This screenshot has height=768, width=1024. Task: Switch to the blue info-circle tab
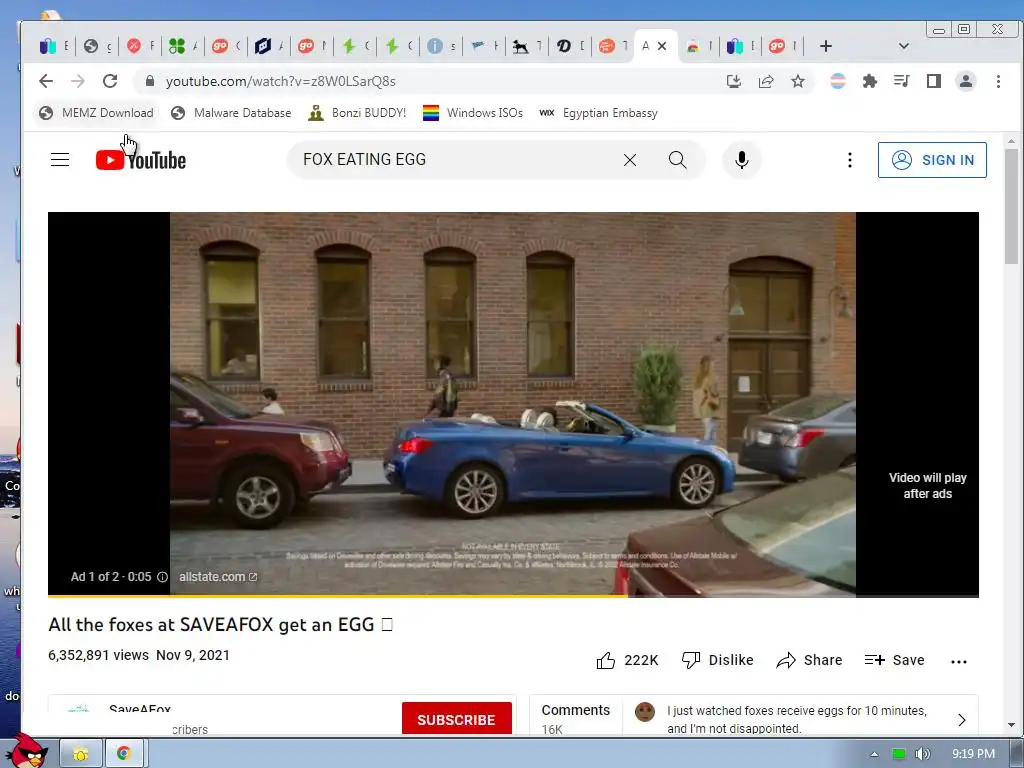pyautogui.click(x=441, y=46)
